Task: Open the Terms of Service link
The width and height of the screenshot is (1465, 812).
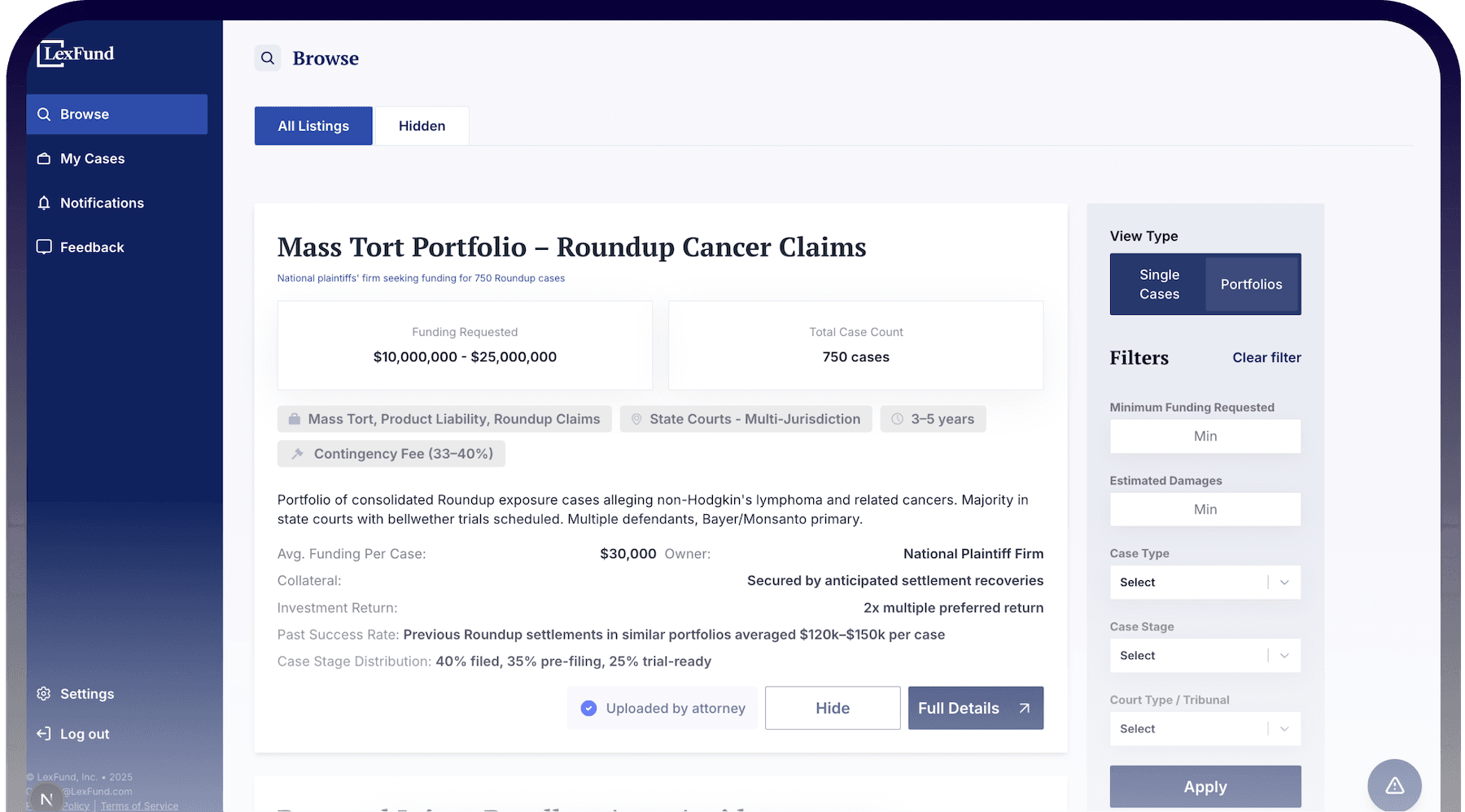Action: pos(139,805)
